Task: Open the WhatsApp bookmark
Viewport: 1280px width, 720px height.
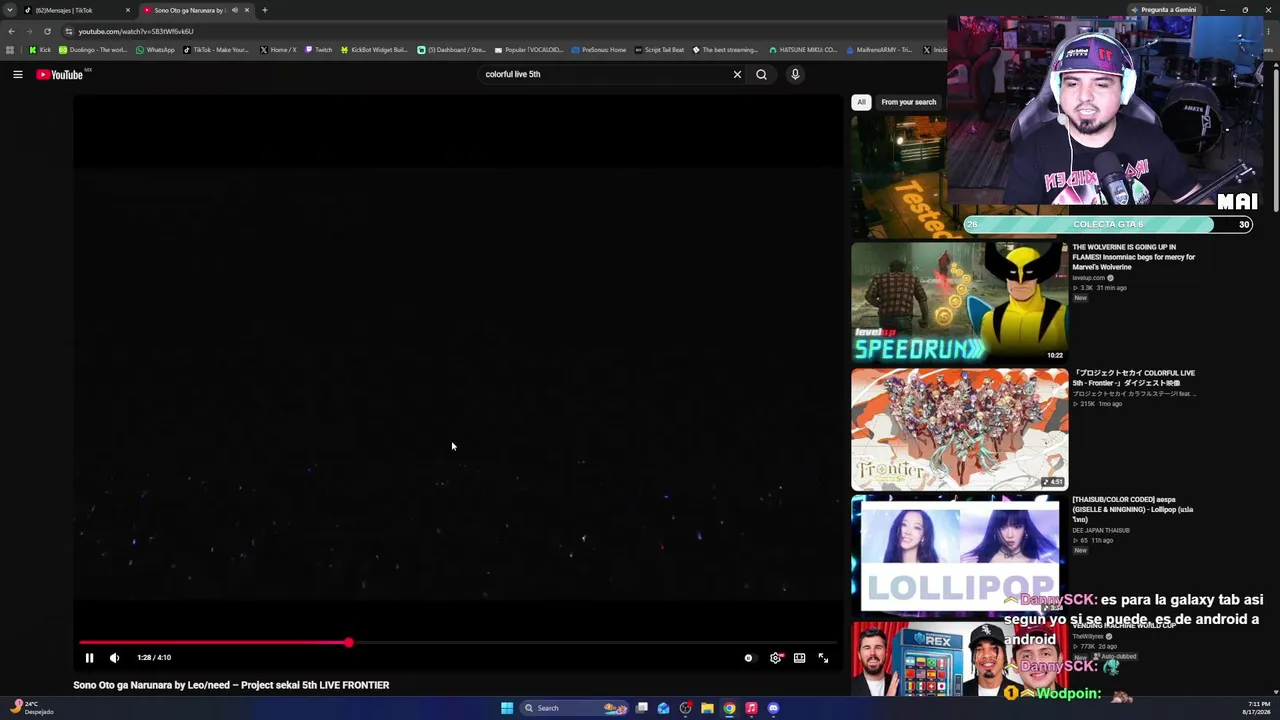Action: pyautogui.click(x=155, y=50)
